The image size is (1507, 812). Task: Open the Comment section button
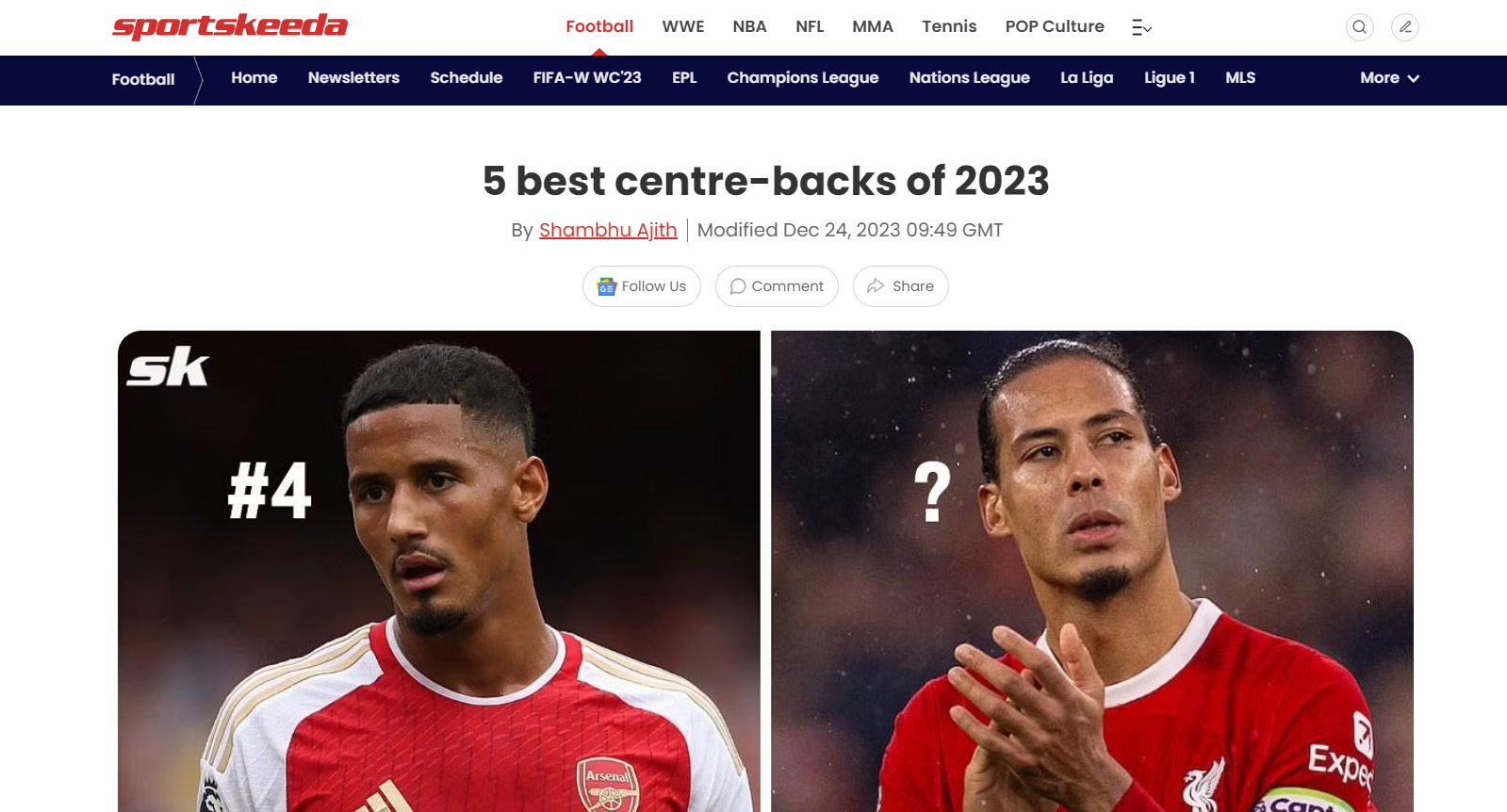coord(777,286)
